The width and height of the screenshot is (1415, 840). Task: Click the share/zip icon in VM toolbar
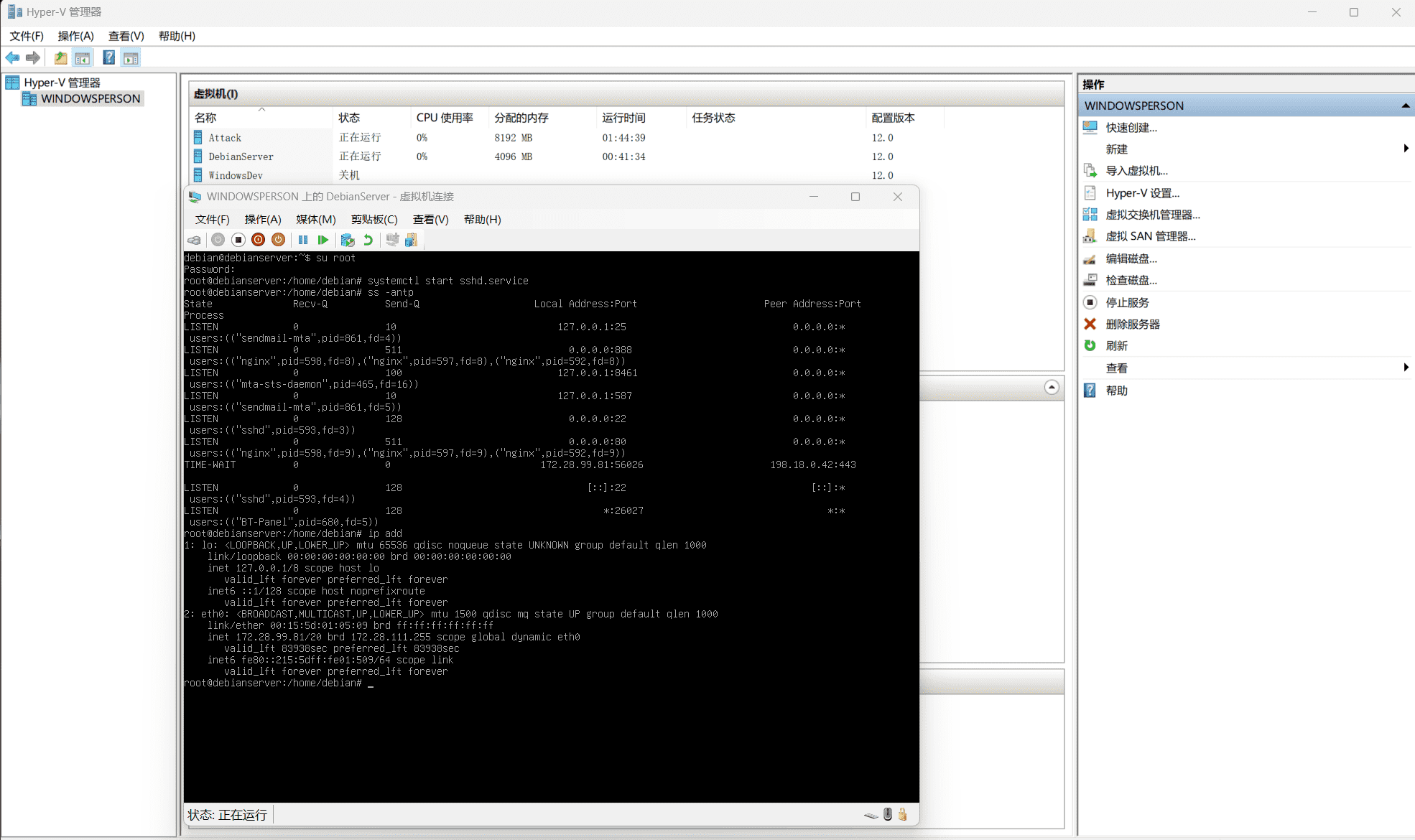(x=411, y=240)
